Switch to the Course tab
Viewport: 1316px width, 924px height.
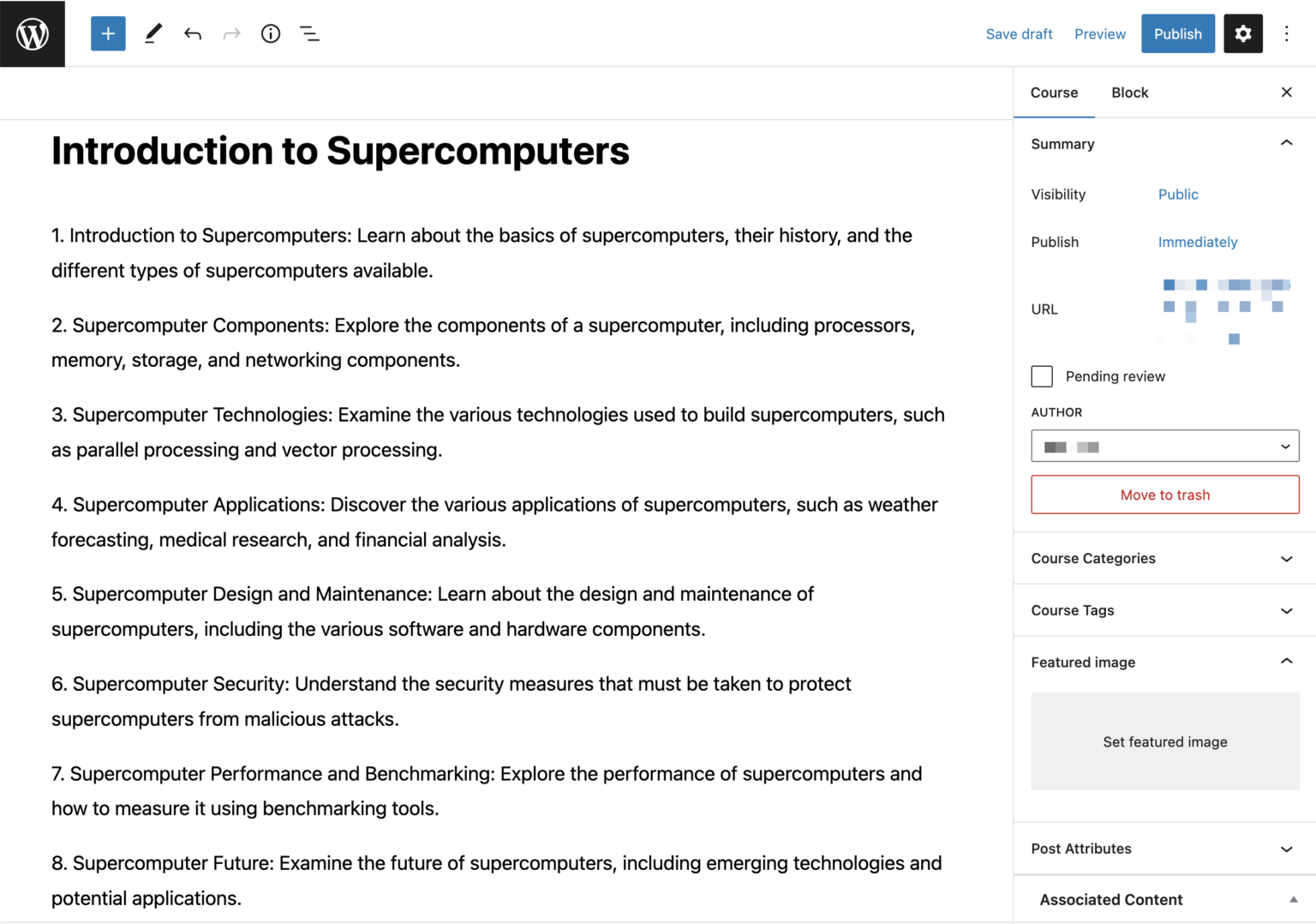pos(1055,93)
